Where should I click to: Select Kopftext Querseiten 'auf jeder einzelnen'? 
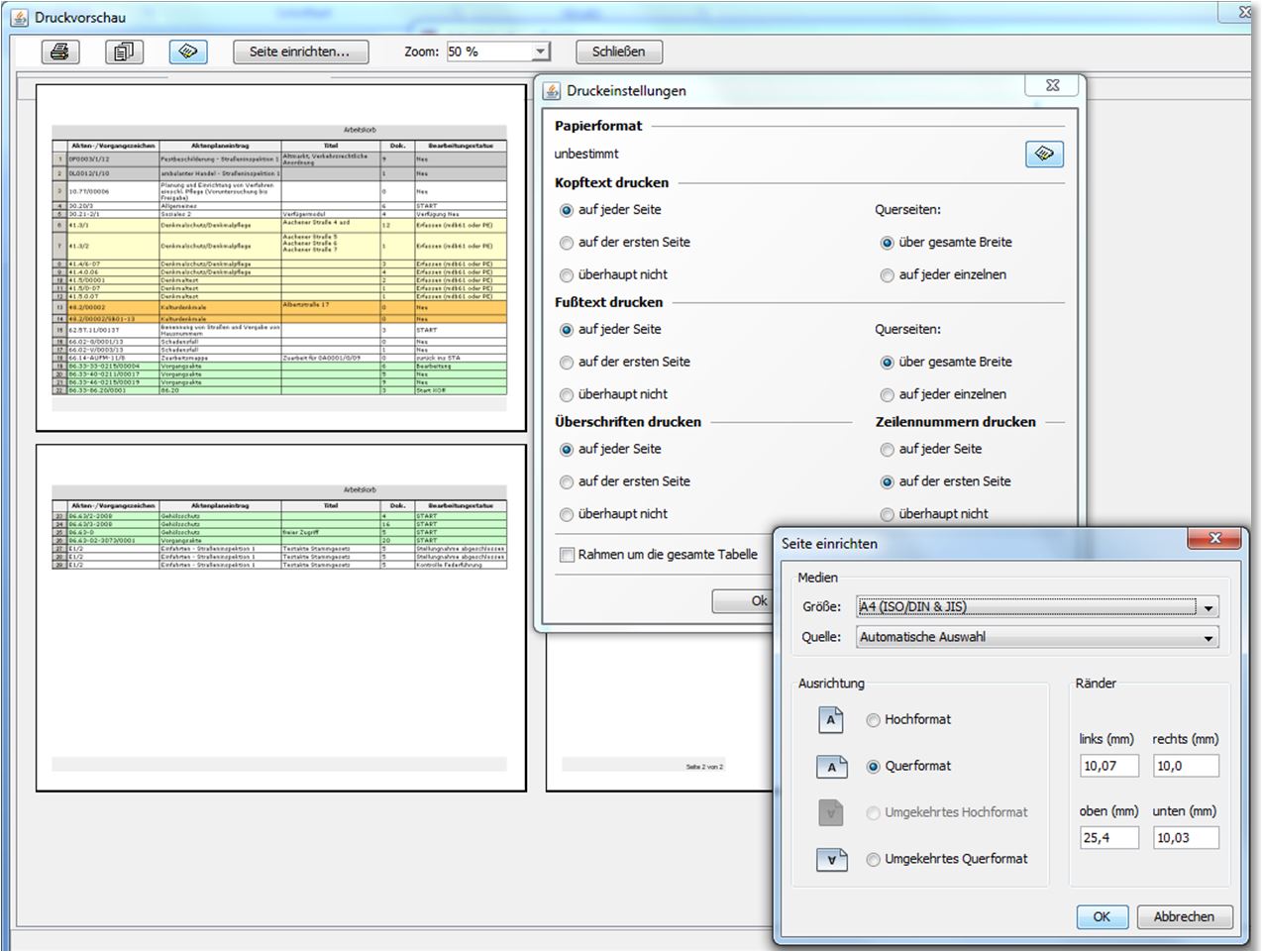click(x=888, y=275)
